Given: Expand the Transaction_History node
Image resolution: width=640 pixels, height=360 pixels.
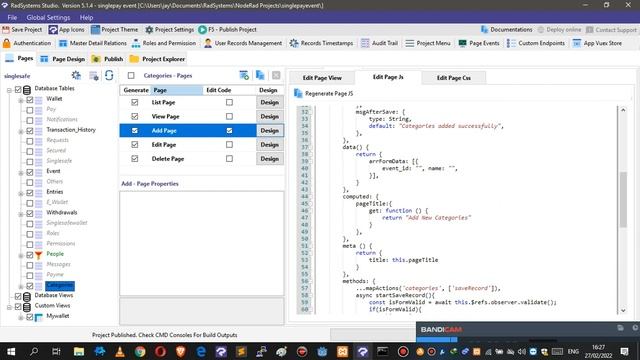Looking at the screenshot, I should pos(21,131).
